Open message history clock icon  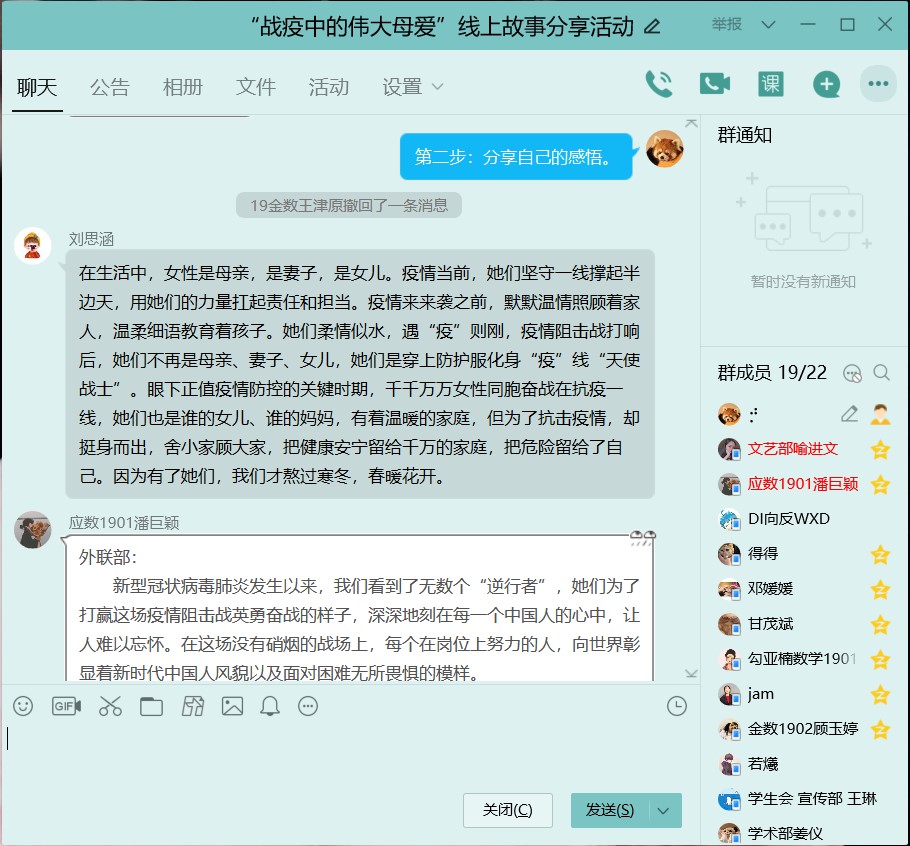tap(677, 707)
